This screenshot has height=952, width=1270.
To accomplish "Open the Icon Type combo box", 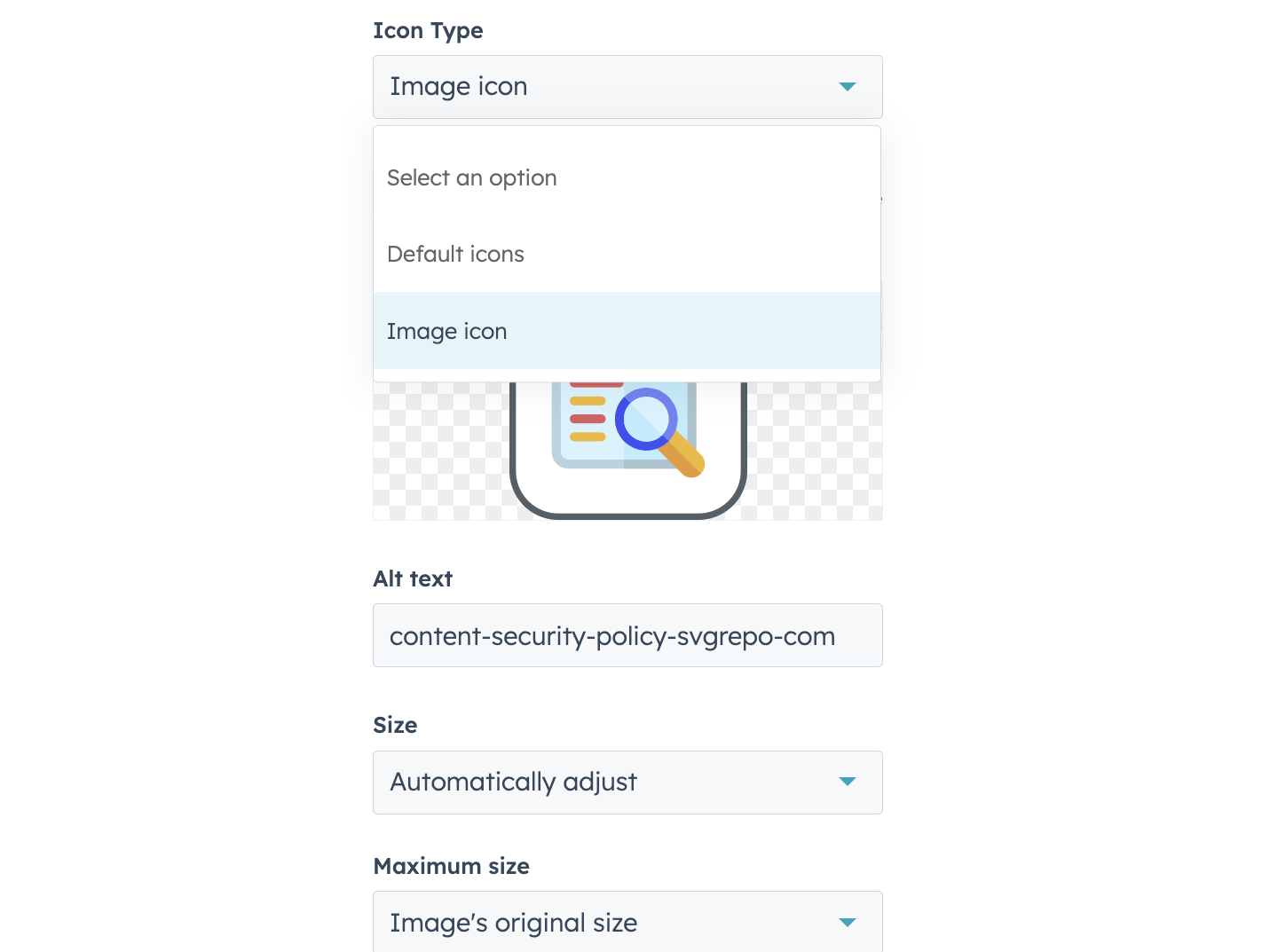I will click(627, 87).
